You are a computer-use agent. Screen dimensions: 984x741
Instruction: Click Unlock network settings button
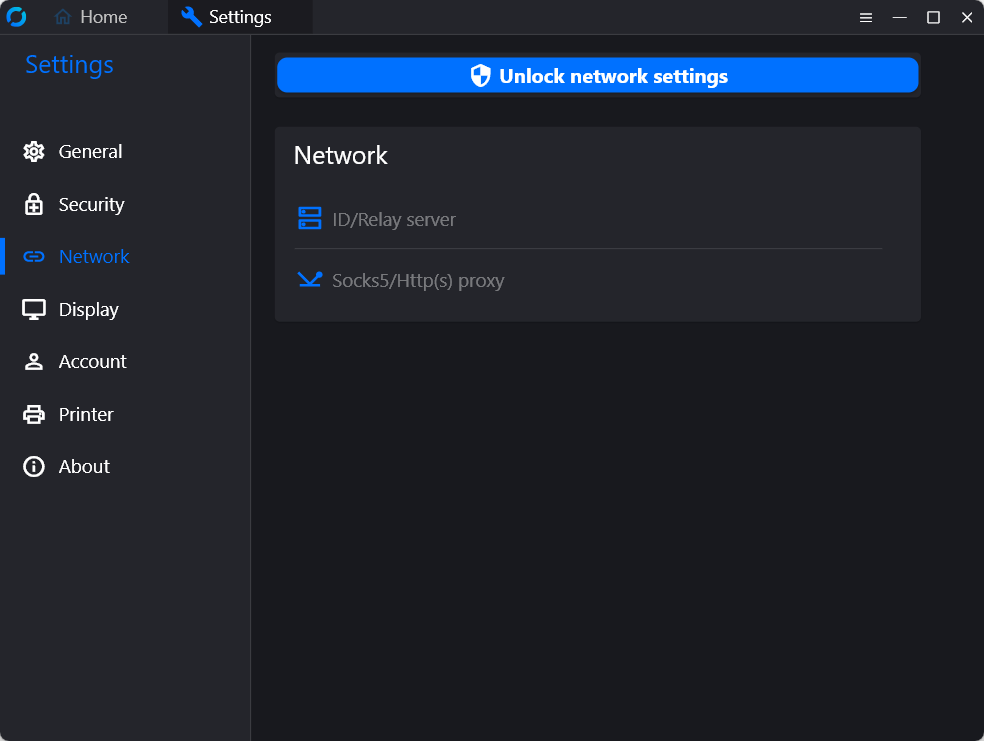point(597,75)
